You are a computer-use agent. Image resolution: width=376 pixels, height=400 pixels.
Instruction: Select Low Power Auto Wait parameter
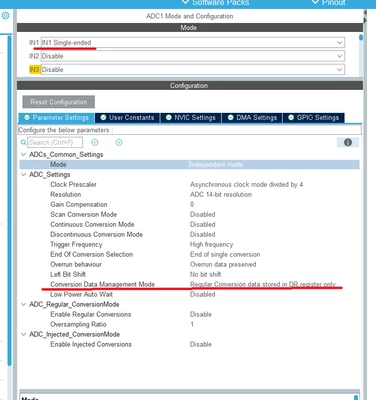pos(81,295)
